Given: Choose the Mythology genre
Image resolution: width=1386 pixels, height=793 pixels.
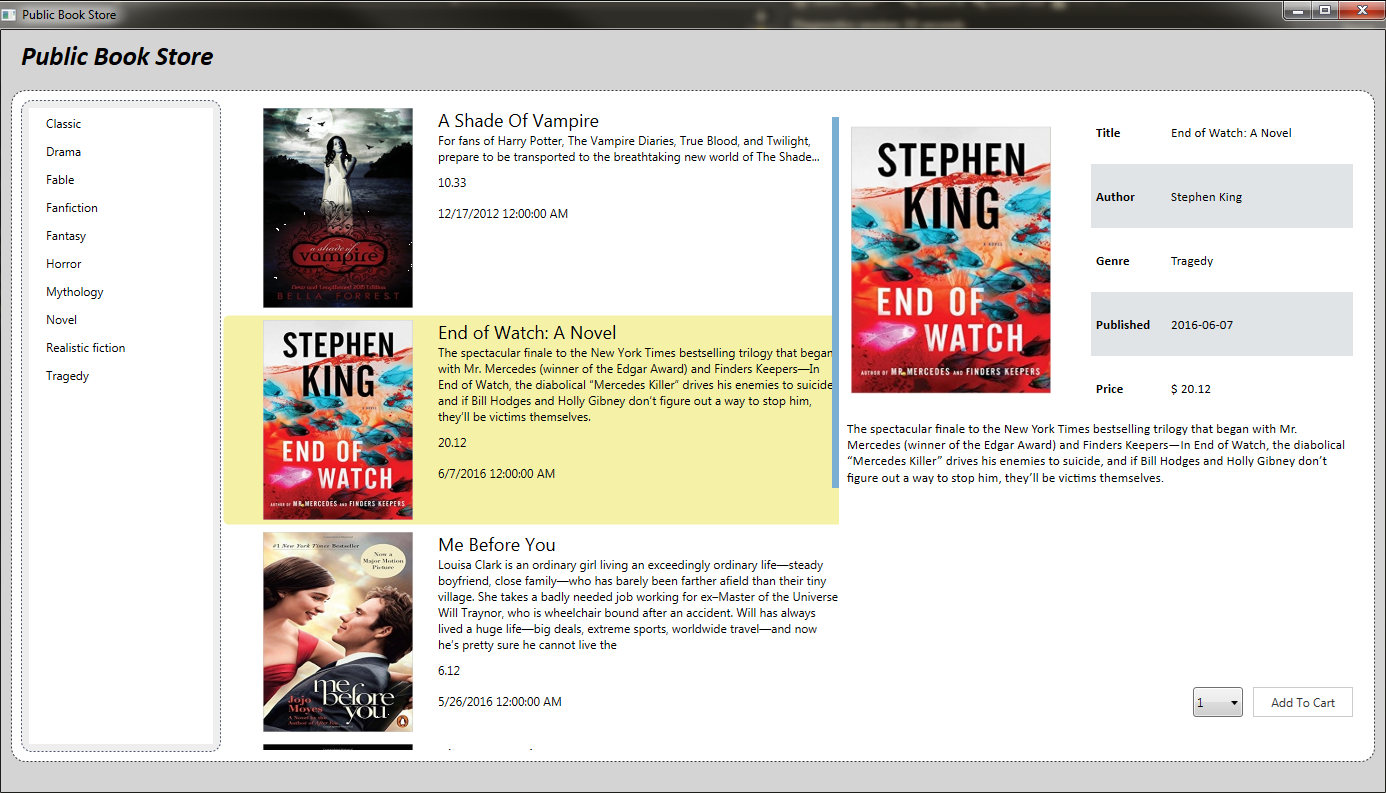Looking at the screenshot, I should tap(75, 292).
